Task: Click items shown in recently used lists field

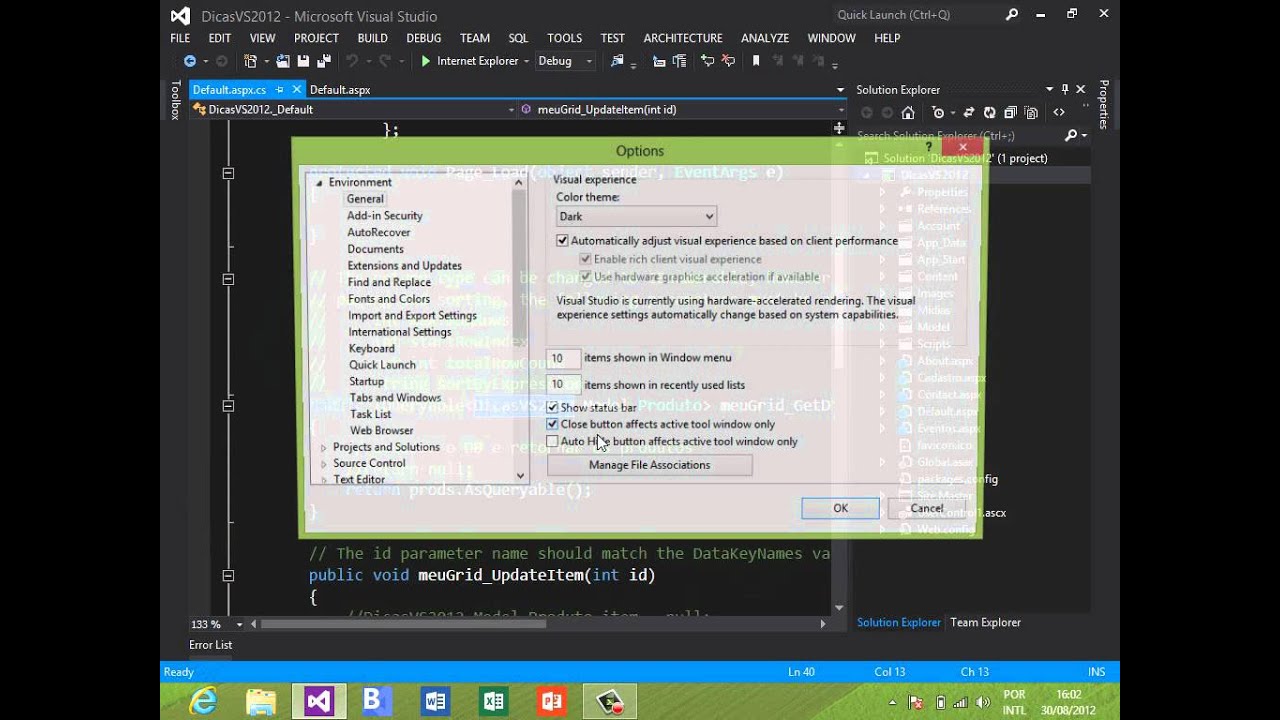Action: click(563, 384)
